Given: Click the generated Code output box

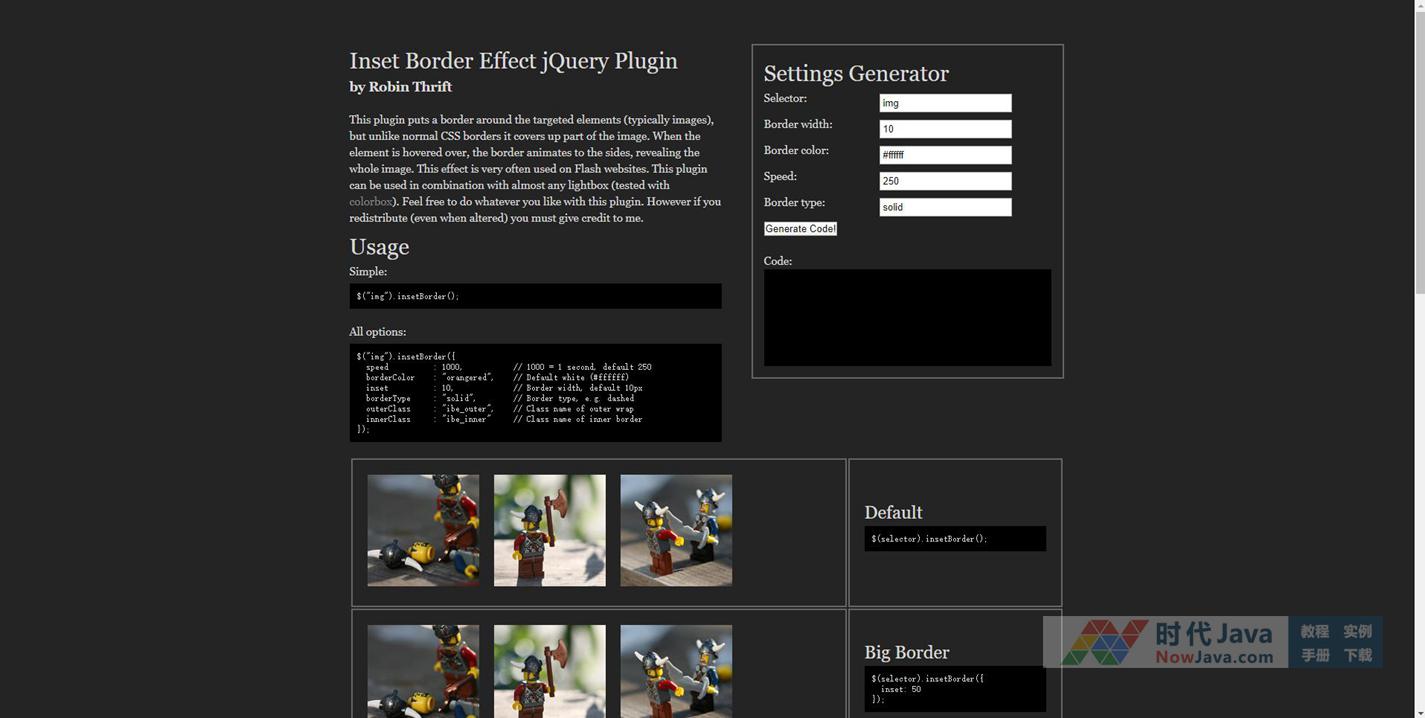Looking at the screenshot, I should (907, 317).
